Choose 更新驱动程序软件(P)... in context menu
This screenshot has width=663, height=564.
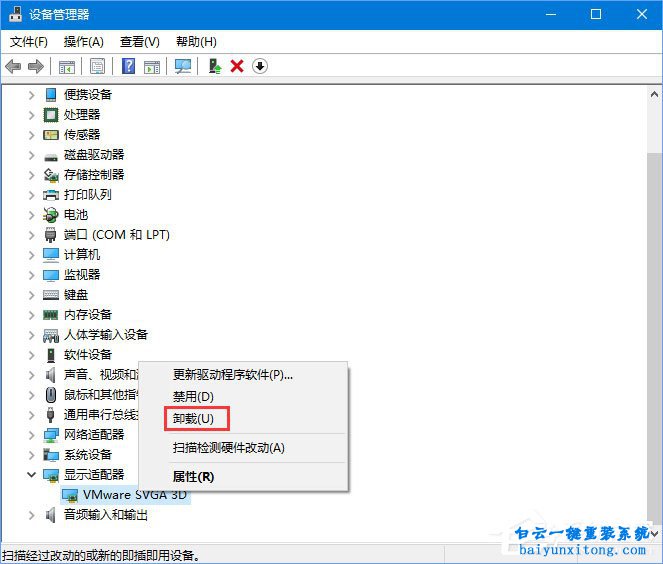pyautogui.click(x=243, y=375)
